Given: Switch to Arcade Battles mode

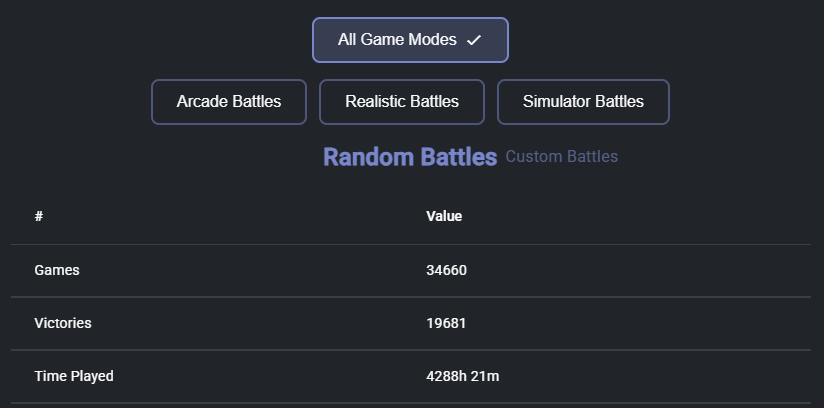Looking at the screenshot, I should tap(229, 102).
